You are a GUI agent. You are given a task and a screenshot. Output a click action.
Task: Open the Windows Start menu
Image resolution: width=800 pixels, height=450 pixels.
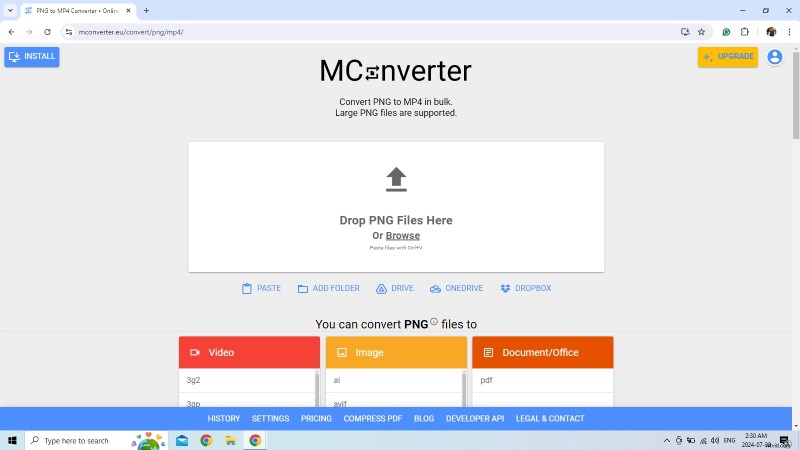pyautogui.click(x=12, y=440)
